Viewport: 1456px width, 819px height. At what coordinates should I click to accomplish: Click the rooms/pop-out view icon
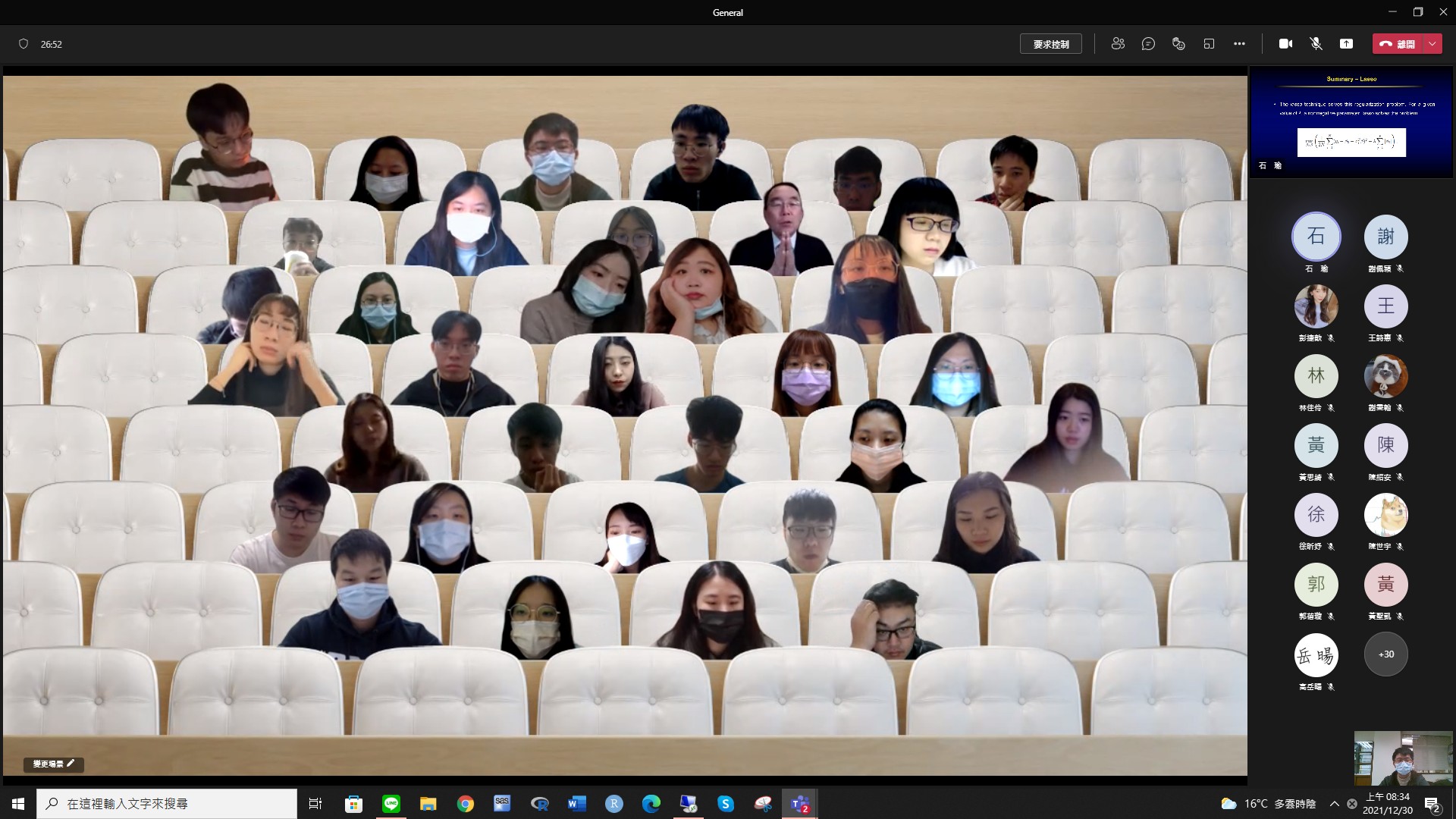(x=1209, y=44)
